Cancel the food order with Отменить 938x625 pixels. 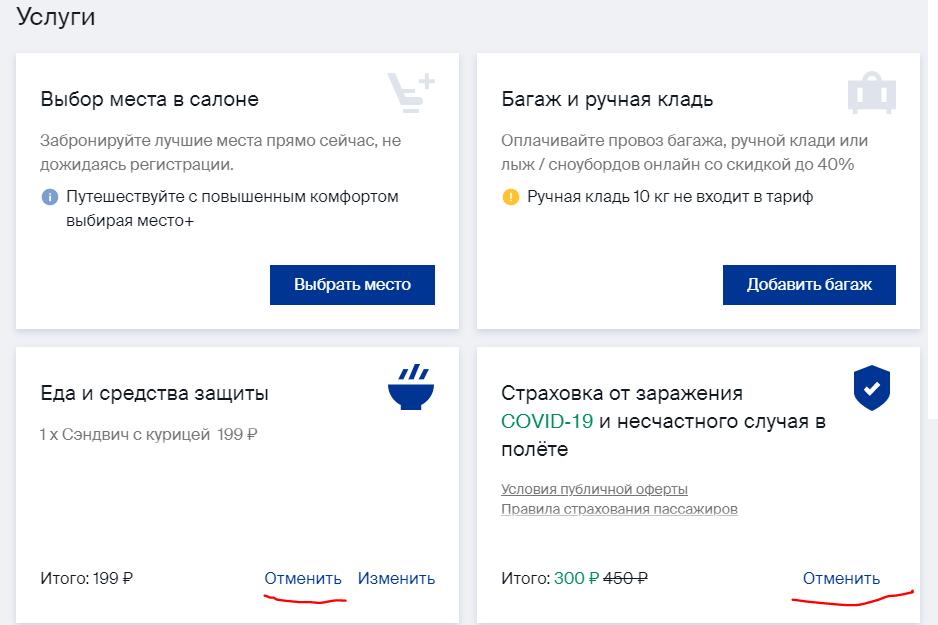pos(303,578)
